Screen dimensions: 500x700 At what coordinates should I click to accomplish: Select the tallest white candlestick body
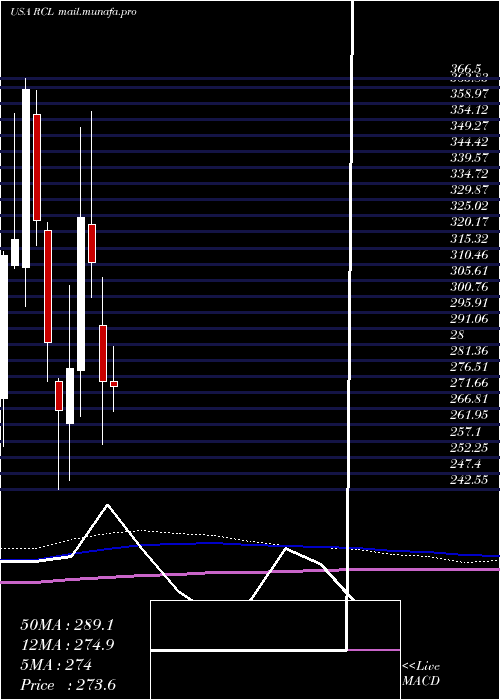click(x=26, y=179)
